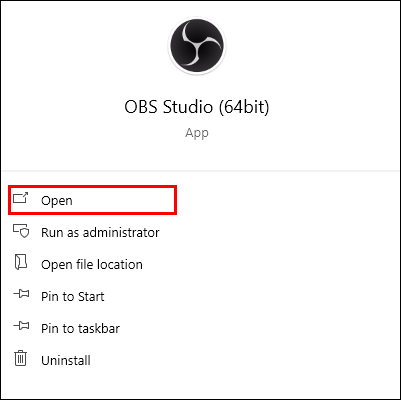This screenshot has width=401, height=400.
Task: Choose the Pin to Start text
Action: 73,297
